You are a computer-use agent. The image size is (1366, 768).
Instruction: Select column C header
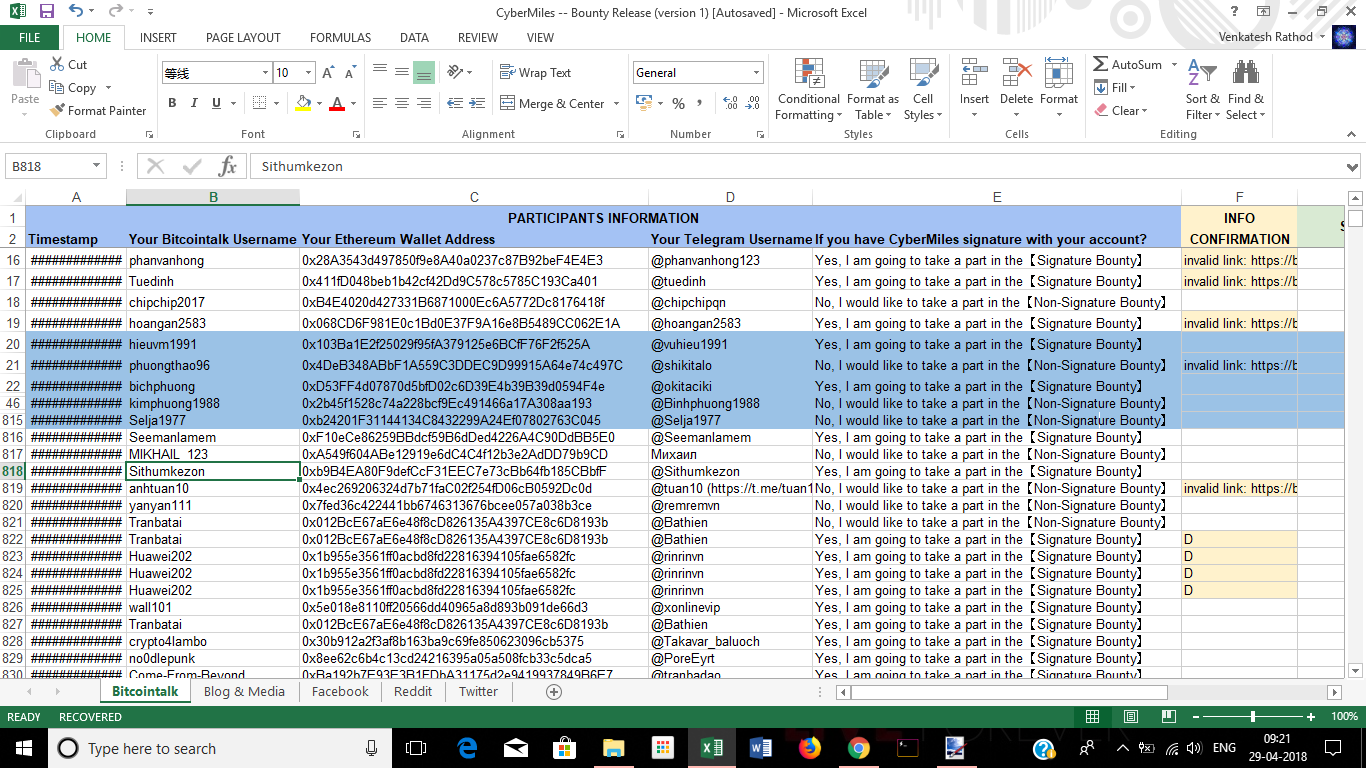tap(474, 198)
